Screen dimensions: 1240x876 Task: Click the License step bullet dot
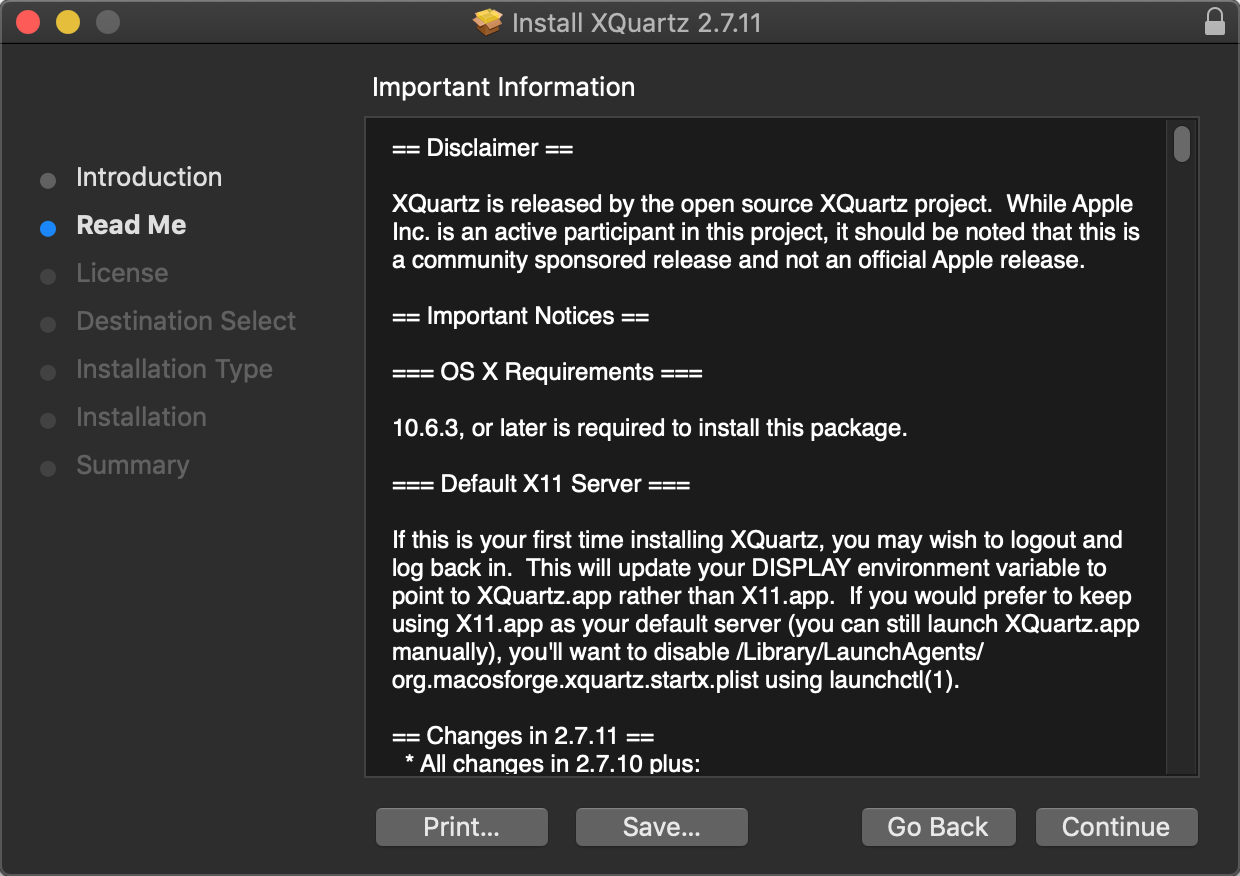pos(48,276)
